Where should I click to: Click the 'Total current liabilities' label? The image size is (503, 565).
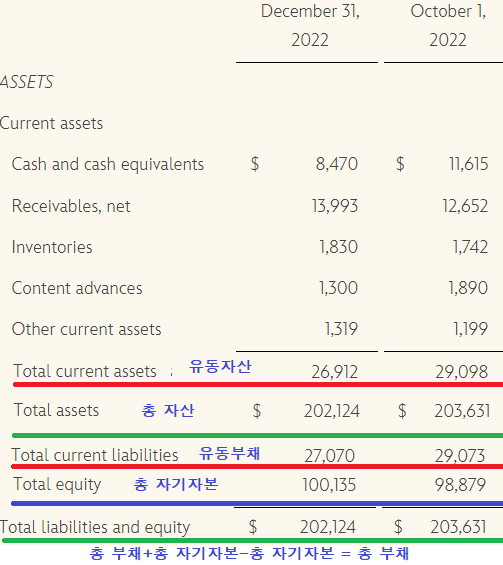[x=95, y=455]
